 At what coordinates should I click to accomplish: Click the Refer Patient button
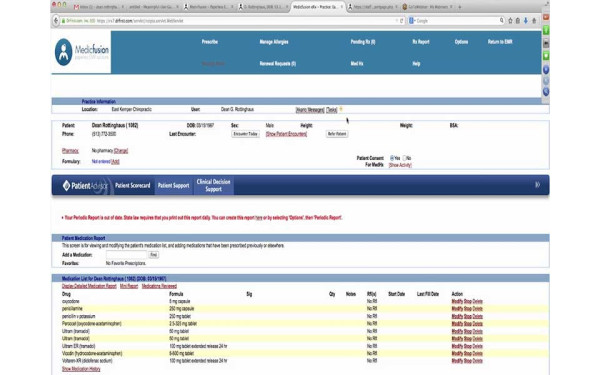pos(337,134)
